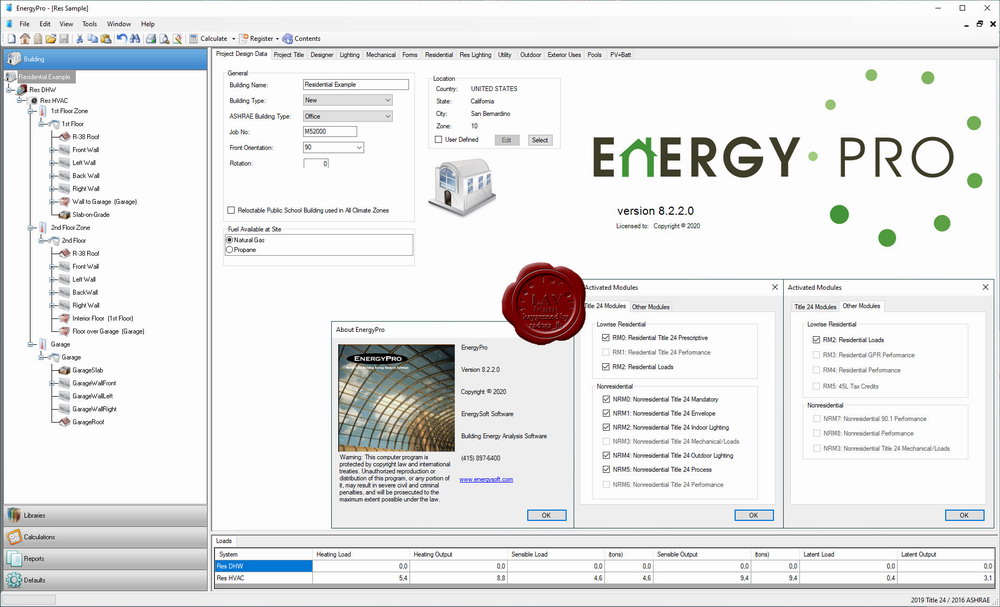Open the Register dropdown arrow
The width and height of the screenshot is (1000, 607).
coord(278,39)
